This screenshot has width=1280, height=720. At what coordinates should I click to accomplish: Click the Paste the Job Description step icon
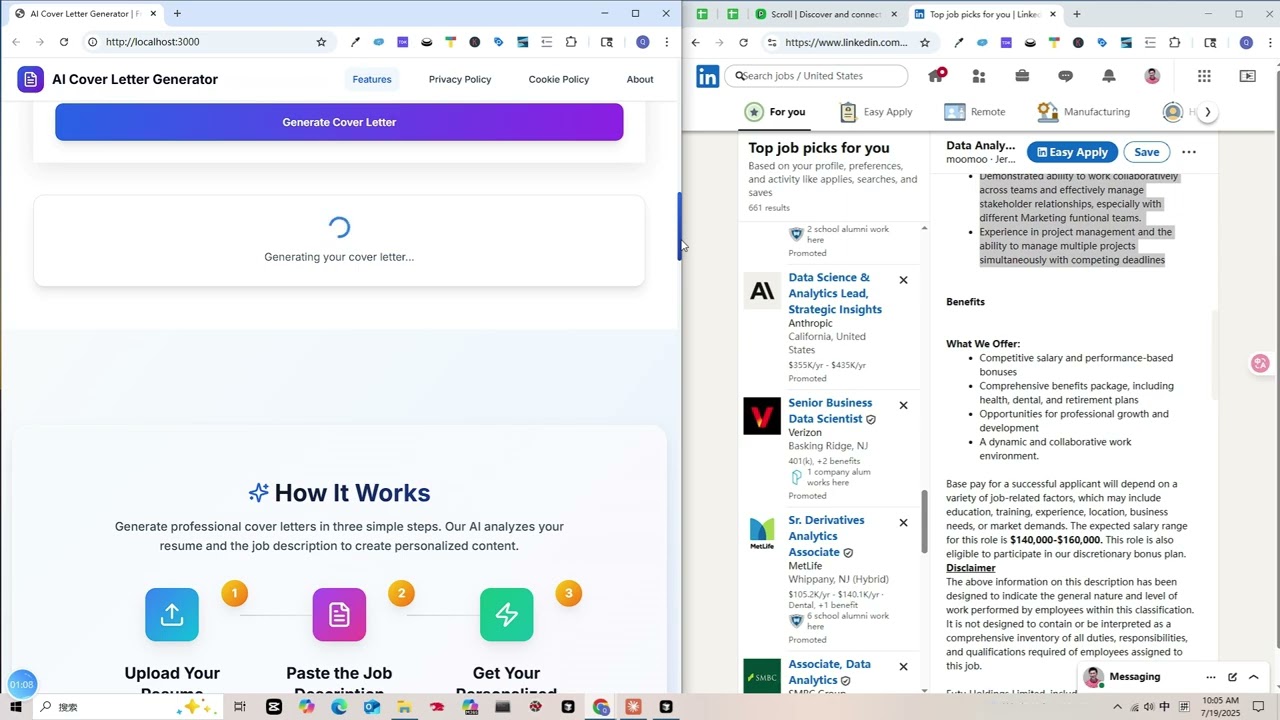tap(339, 614)
